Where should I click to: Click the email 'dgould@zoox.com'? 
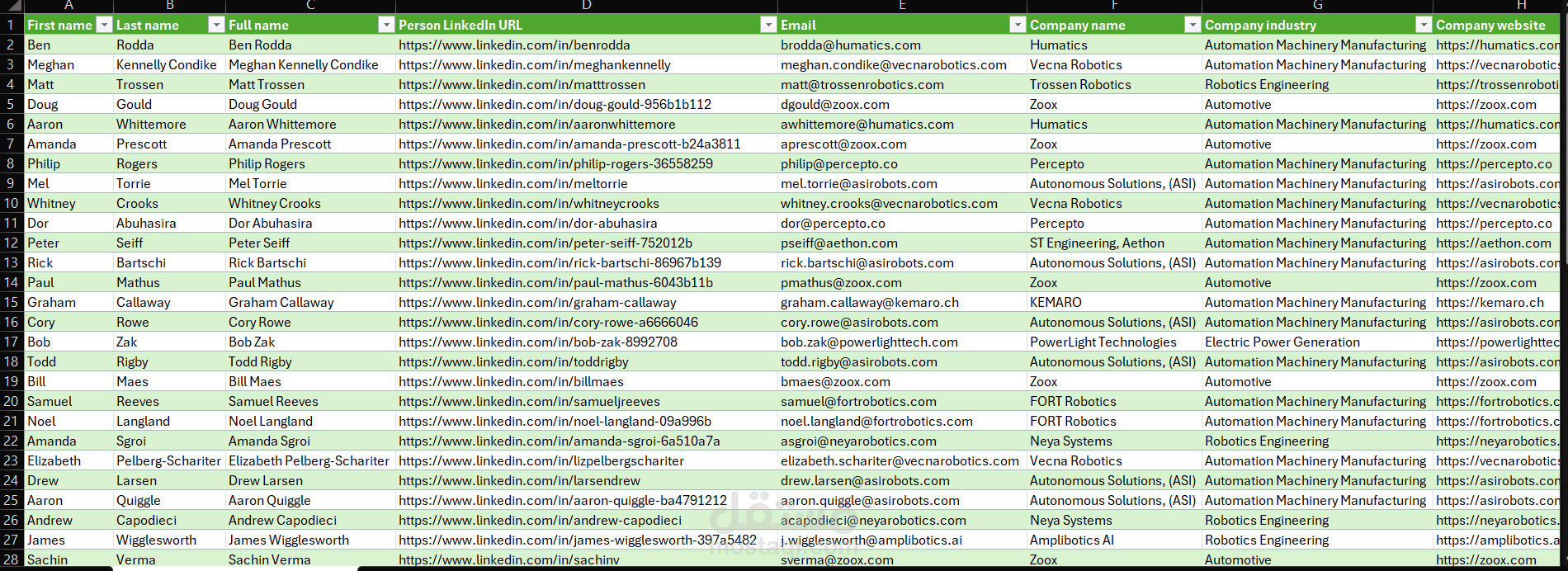point(902,104)
